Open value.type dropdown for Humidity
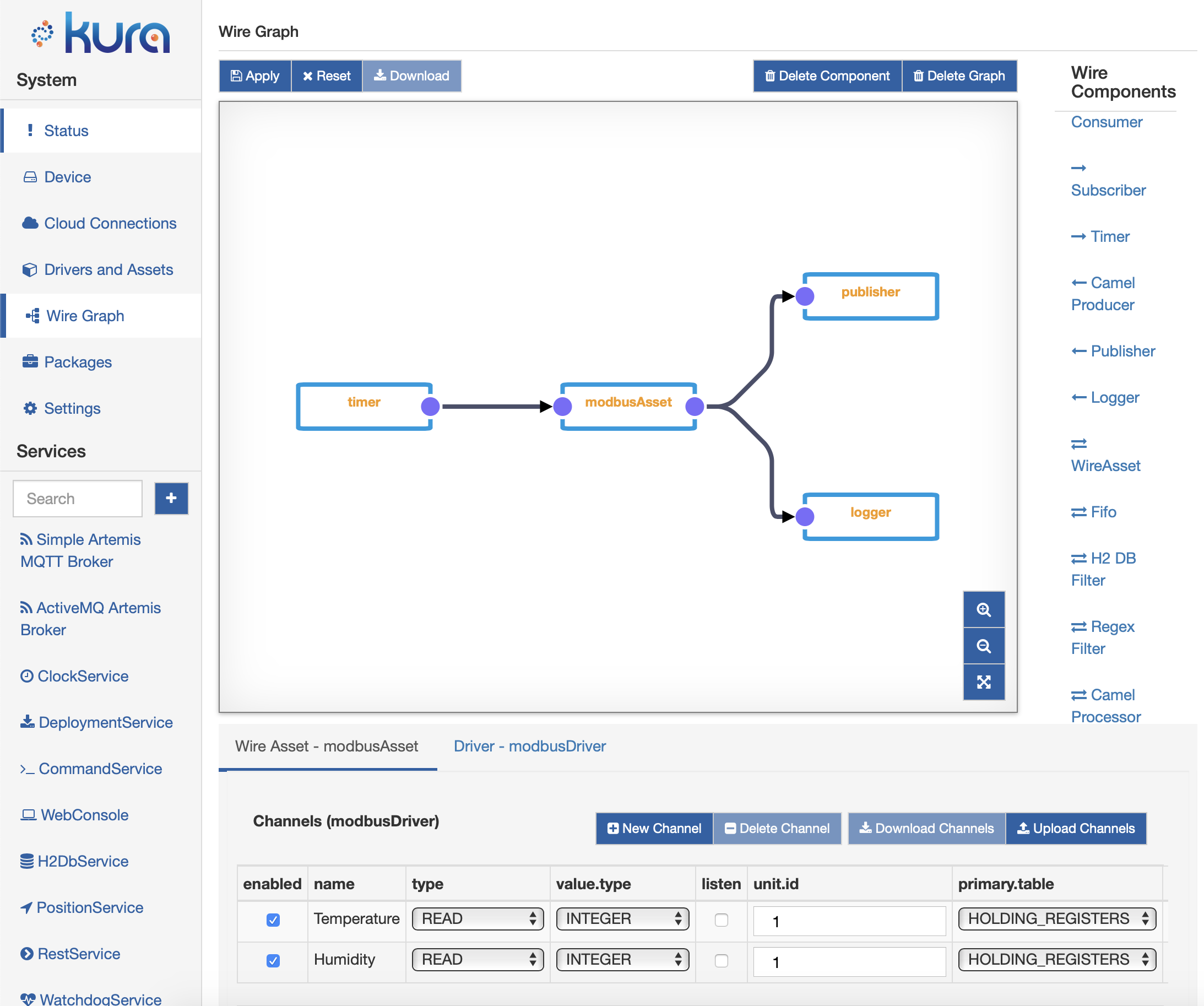Image resolution: width=1204 pixels, height=1006 pixels. (622, 960)
